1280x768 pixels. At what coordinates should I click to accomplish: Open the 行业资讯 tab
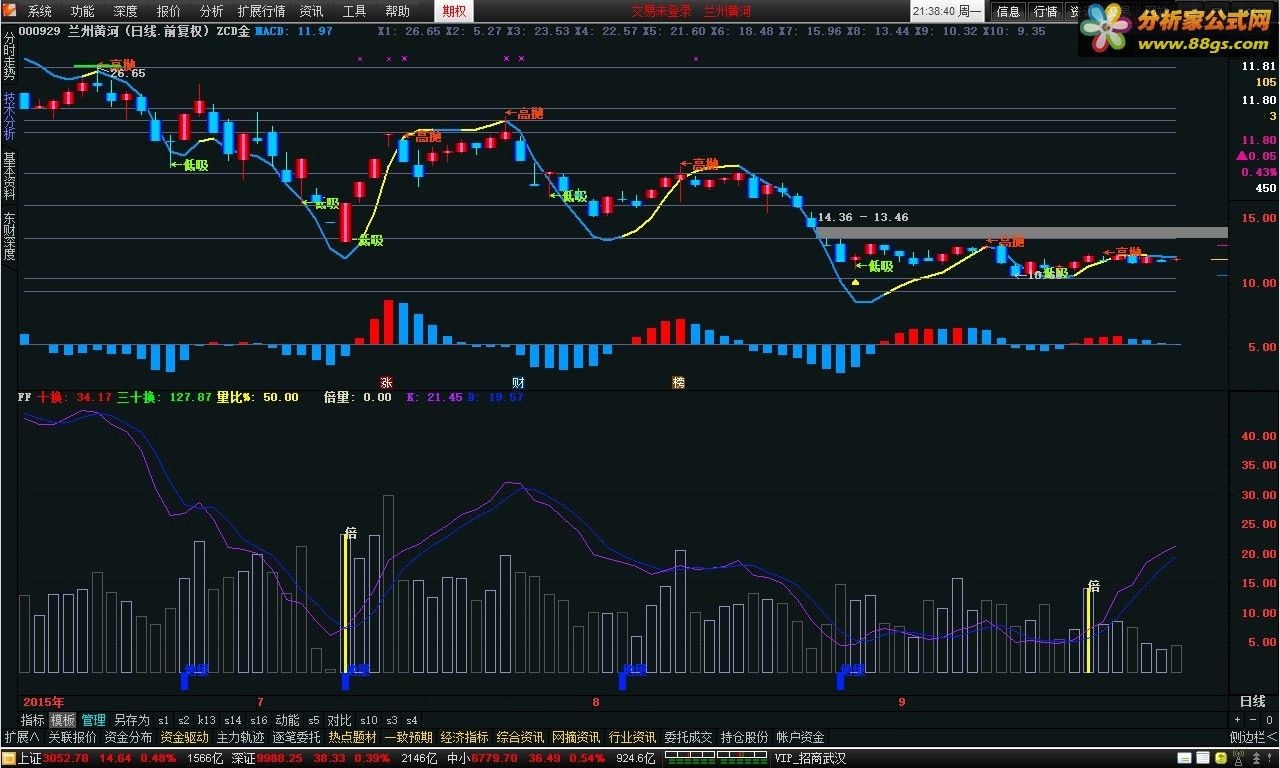(632, 737)
